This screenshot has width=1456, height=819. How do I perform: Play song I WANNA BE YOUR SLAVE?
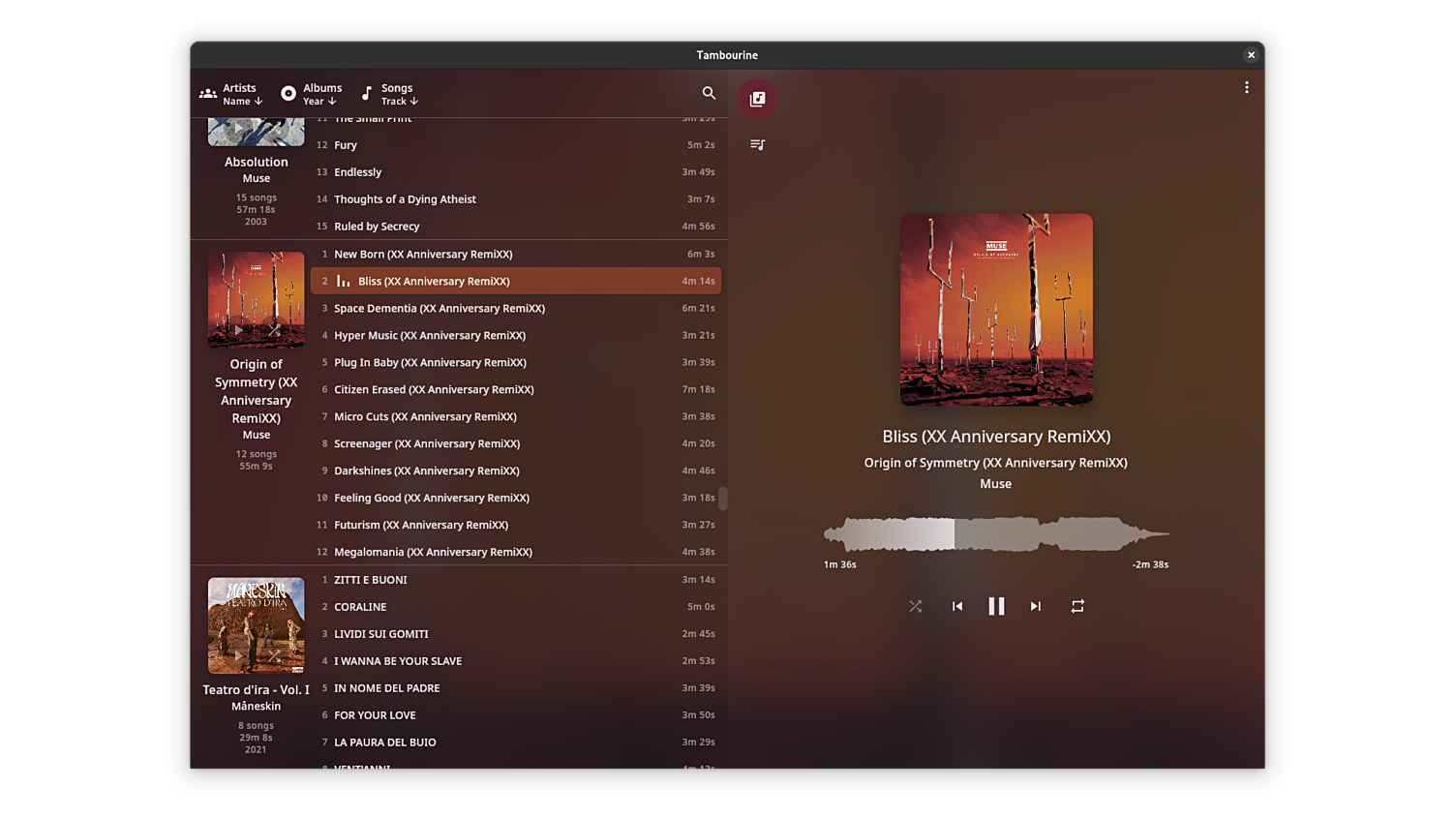[x=516, y=661]
